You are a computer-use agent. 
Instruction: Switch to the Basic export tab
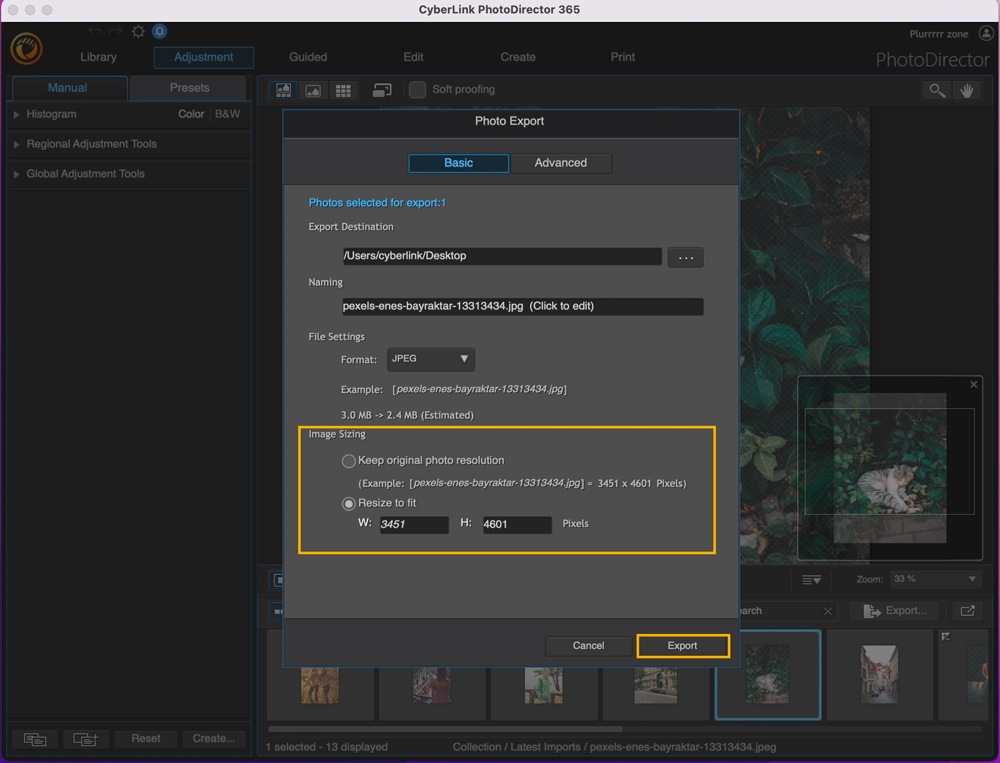[x=459, y=163]
